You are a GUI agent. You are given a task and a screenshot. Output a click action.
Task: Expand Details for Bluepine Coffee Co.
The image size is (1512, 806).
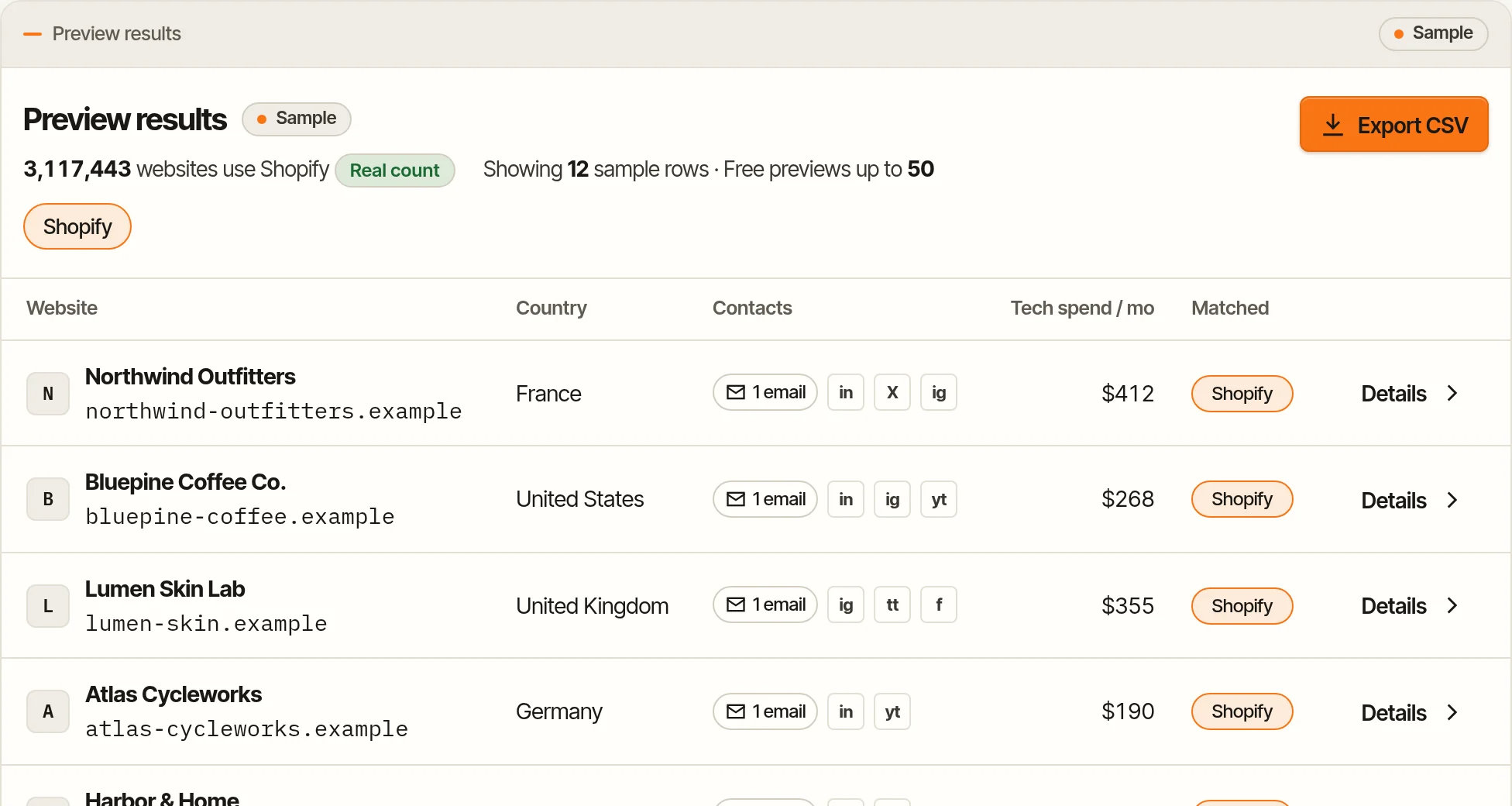tap(1410, 501)
